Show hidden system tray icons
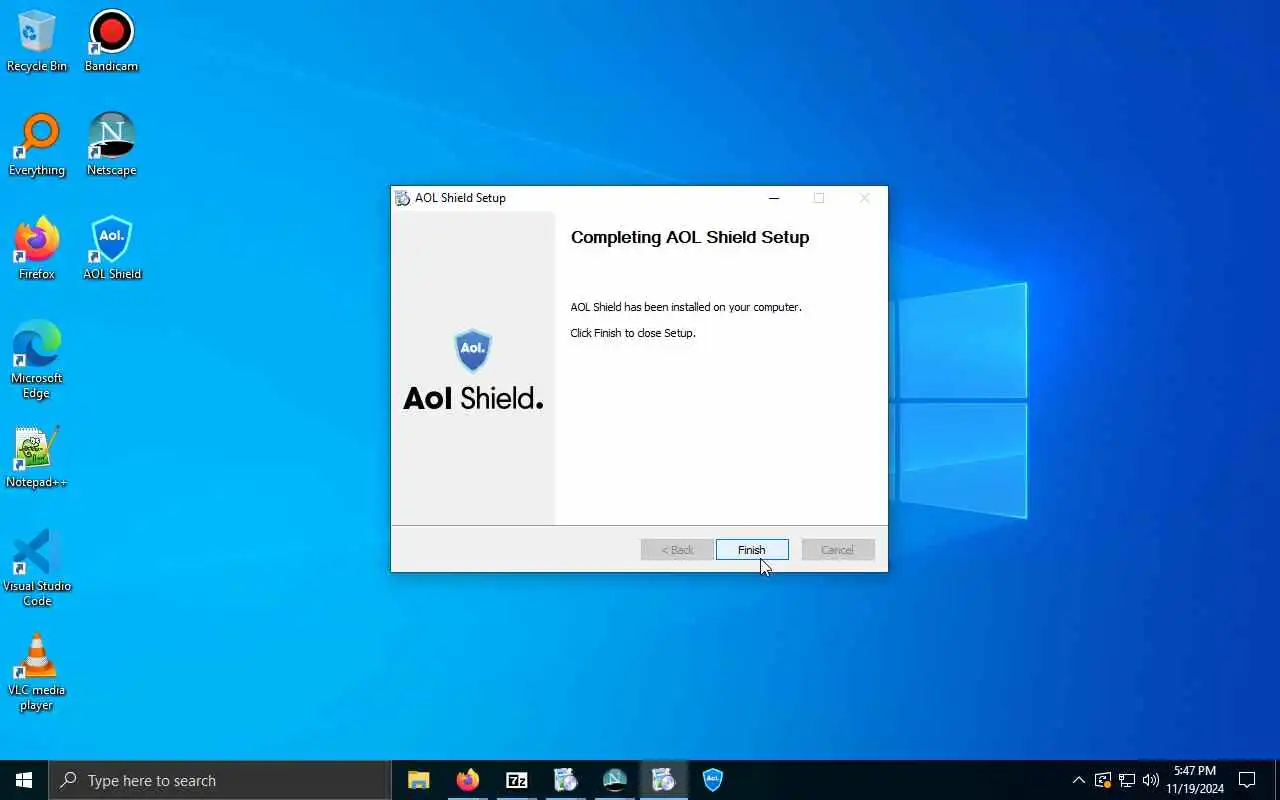Screen dimensions: 1280x800 (1078, 780)
